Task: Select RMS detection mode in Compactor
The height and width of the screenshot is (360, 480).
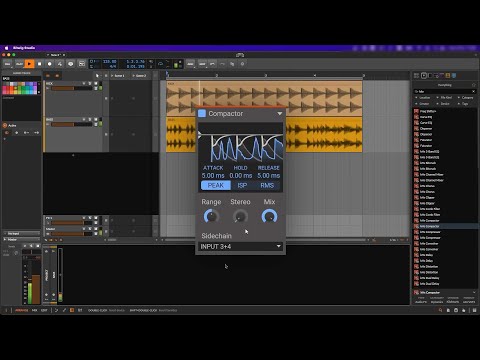Action: [x=267, y=185]
